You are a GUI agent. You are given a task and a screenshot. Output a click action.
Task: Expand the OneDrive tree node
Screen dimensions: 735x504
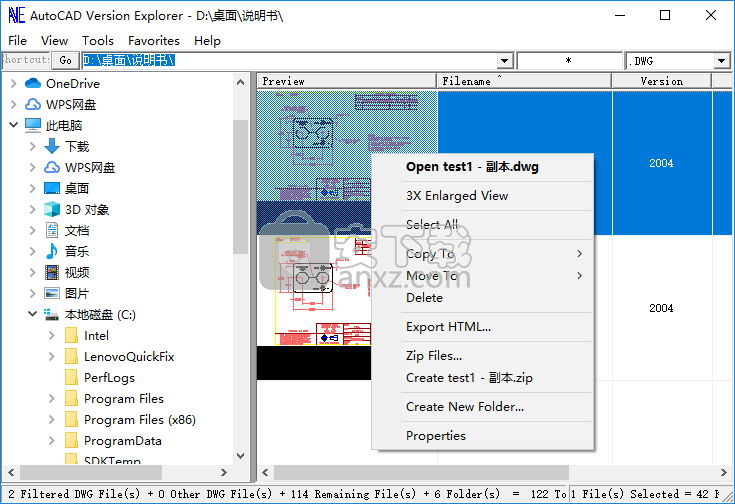click(x=14, y=83)
